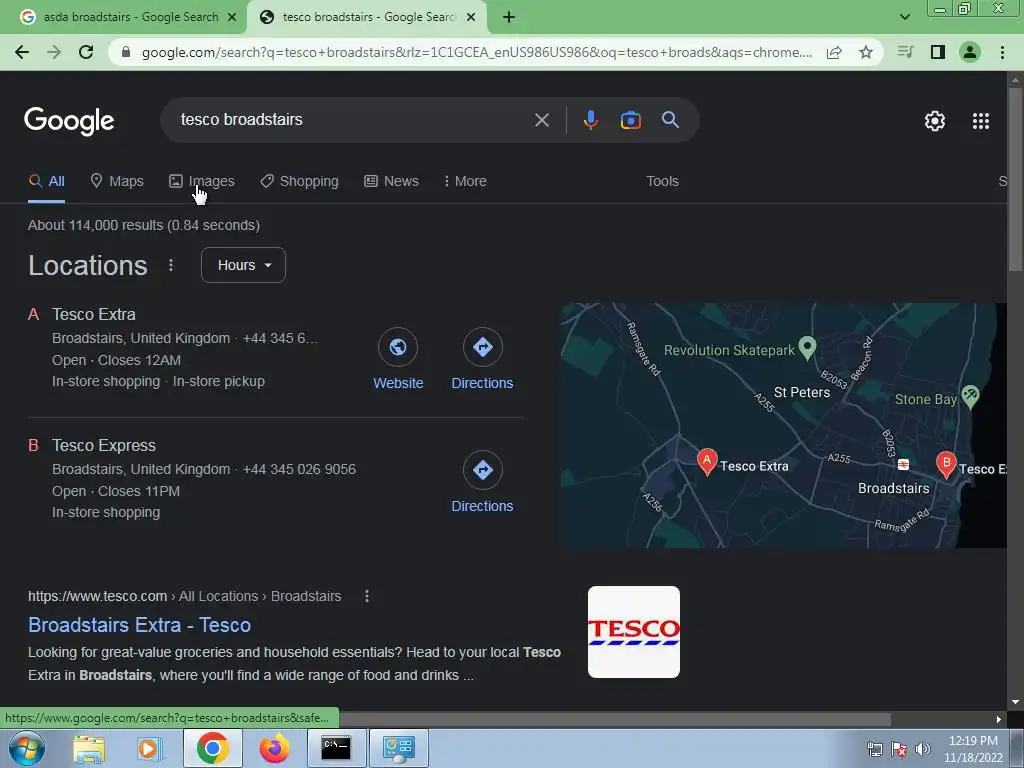This screenshot has width=1024, height=768.
Task: Open Windows Start menu
Action: [27, 748]
